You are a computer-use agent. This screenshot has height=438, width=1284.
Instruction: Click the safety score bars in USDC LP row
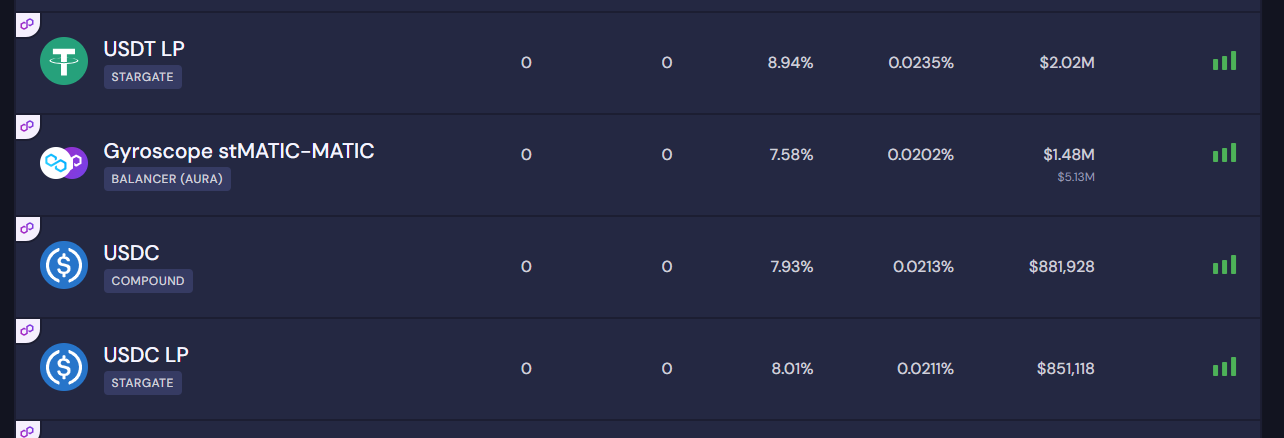(x=1224, y=367)
